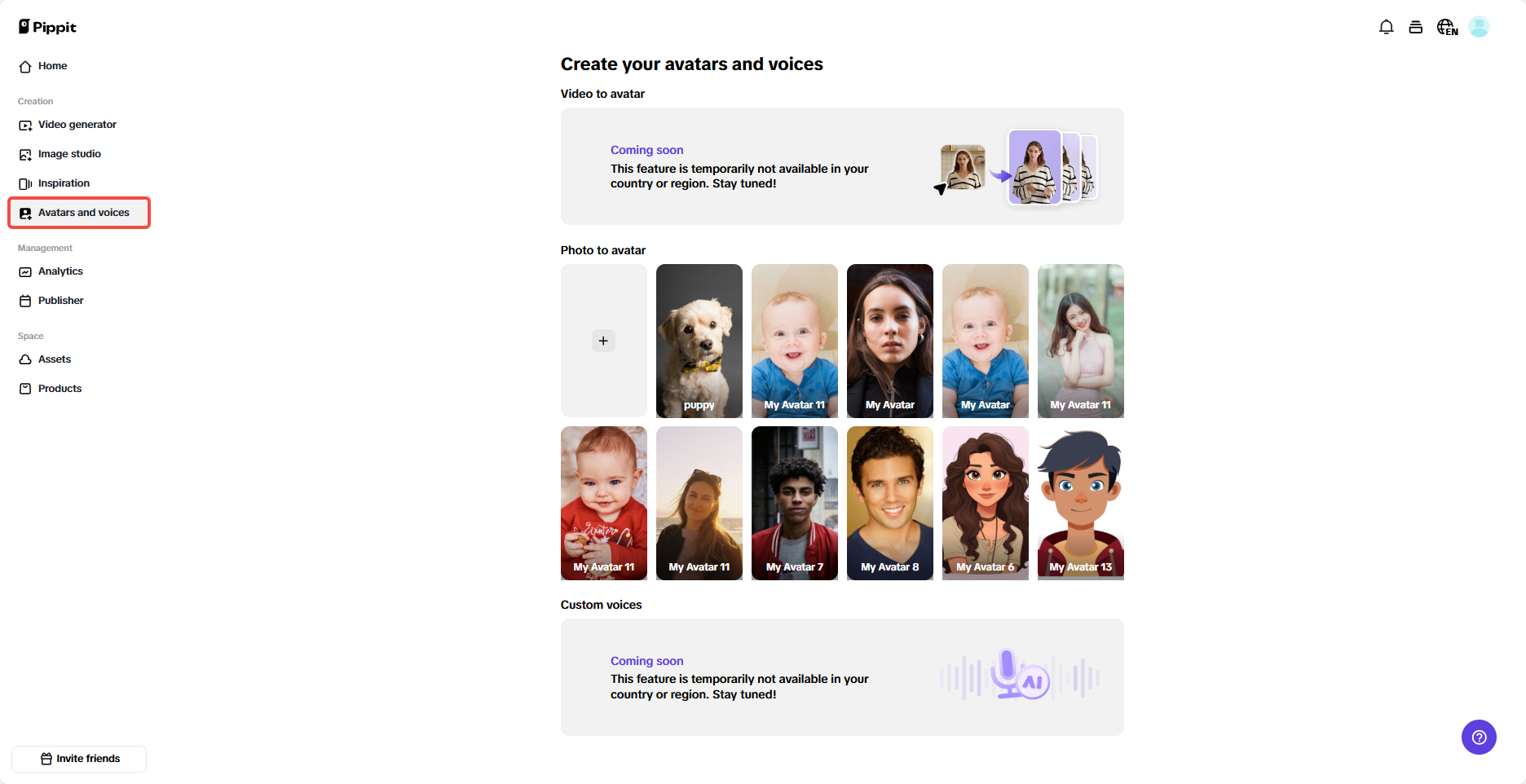Select the My Avatar 13 cartoon thumbnail
This screenshot has height=784, width=1526.
tap(1081, 503)
